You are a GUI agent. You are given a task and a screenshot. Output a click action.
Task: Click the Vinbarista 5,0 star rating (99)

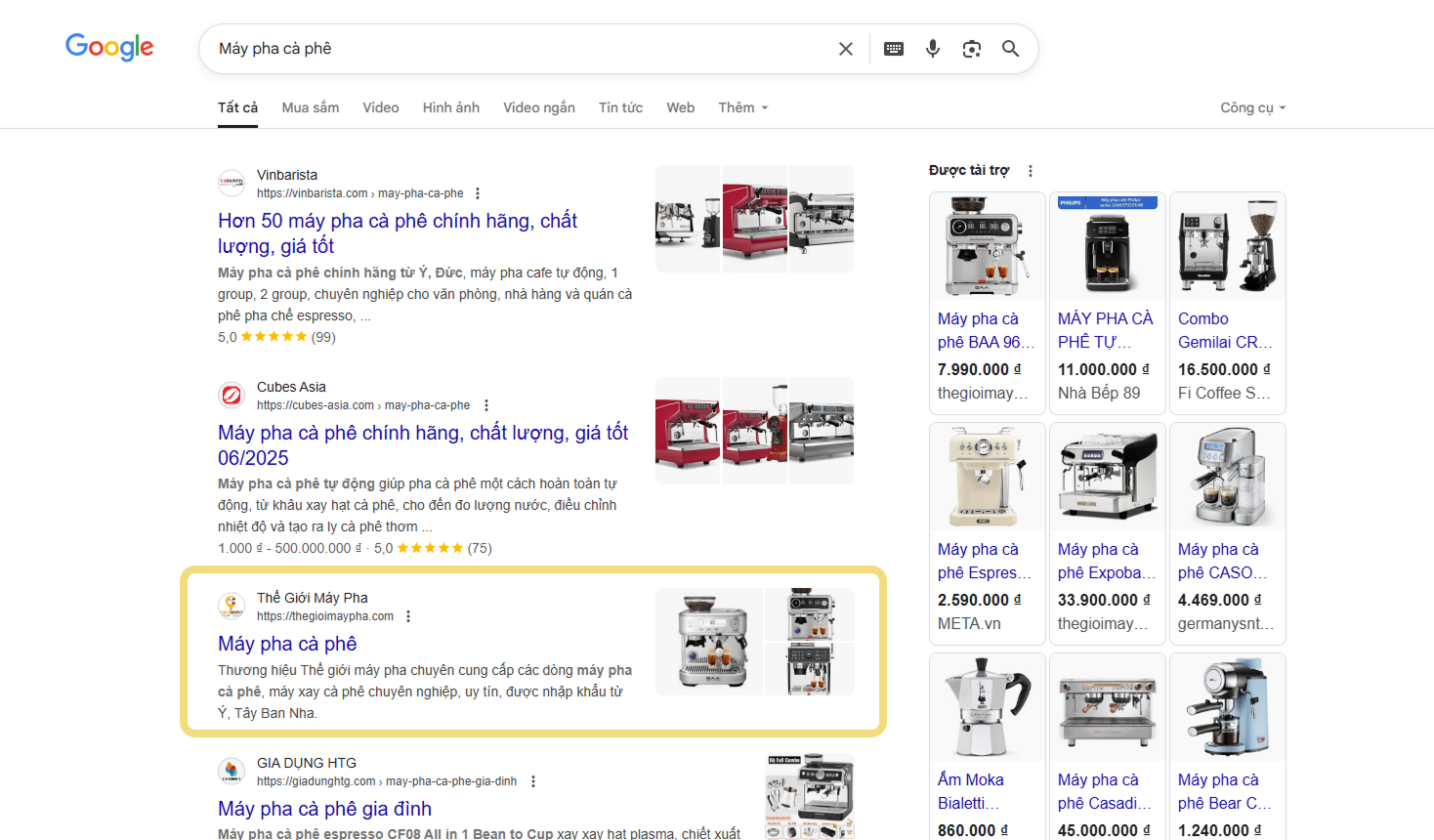click(276, 337)
